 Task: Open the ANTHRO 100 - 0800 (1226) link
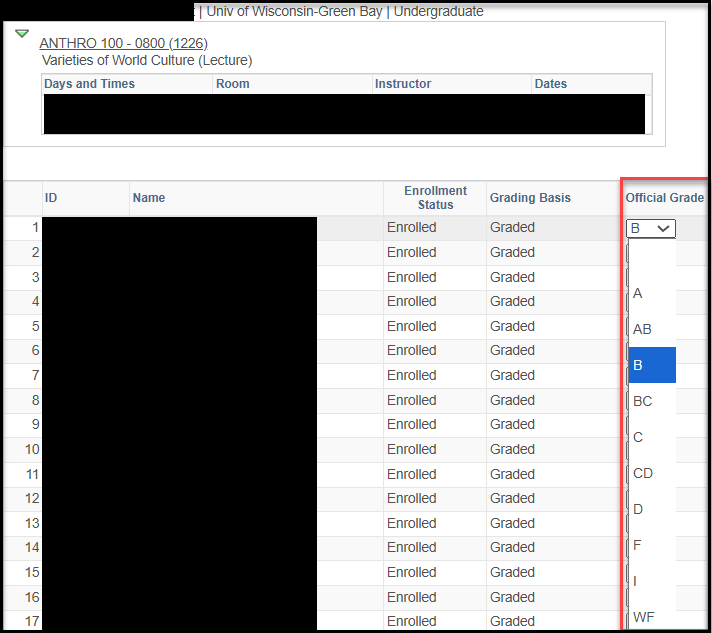pos(123,43)
